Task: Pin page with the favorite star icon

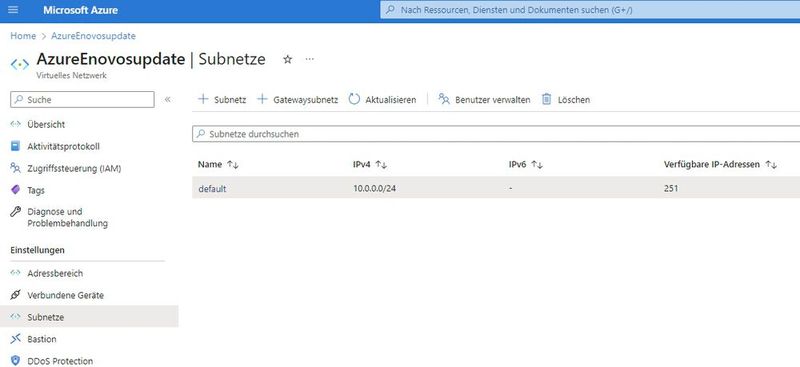Action: point(288,59)
